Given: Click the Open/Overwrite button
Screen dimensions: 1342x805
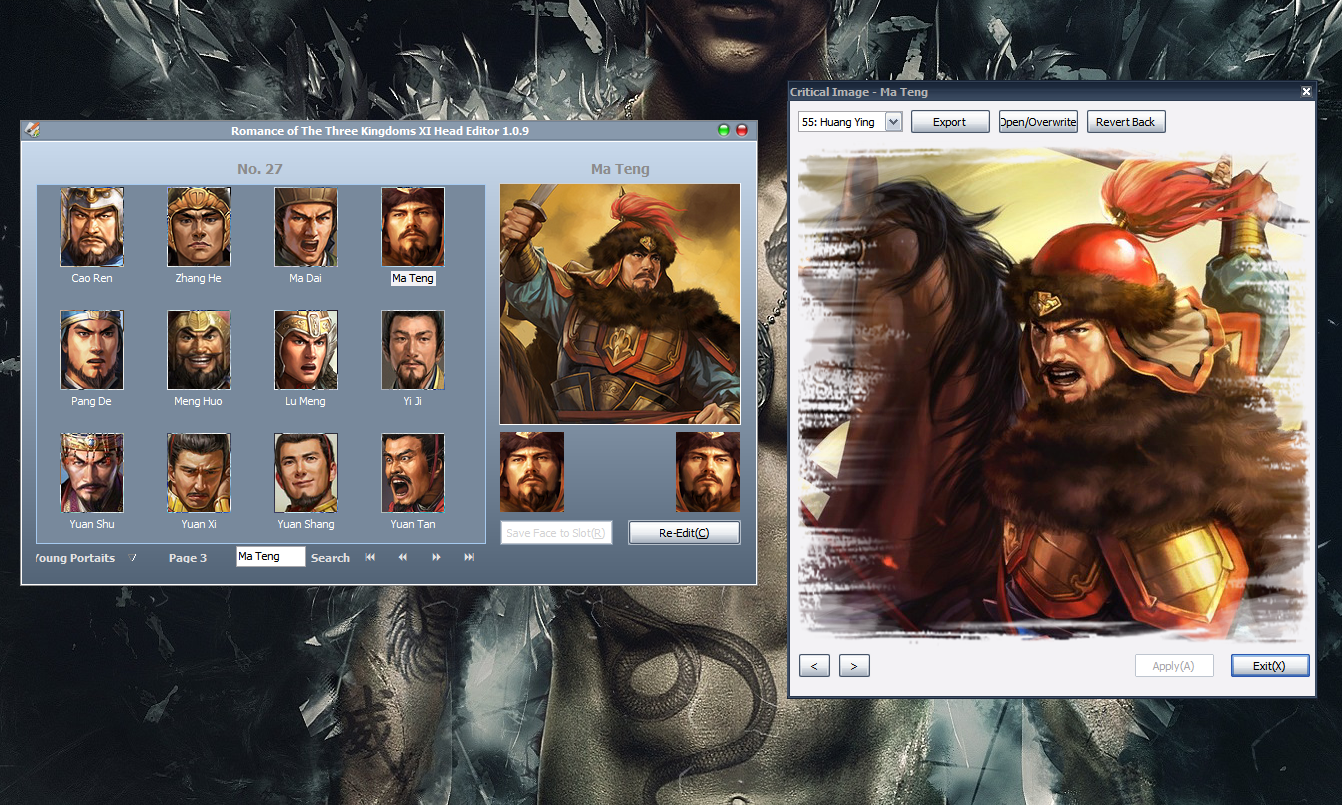Looking at the screenshot, I should tap(1038, 122).
